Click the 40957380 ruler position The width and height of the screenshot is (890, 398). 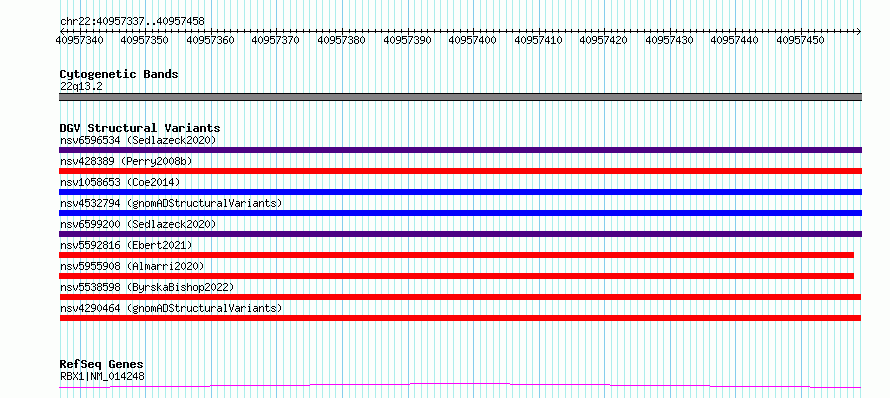(x=342, y=40)
